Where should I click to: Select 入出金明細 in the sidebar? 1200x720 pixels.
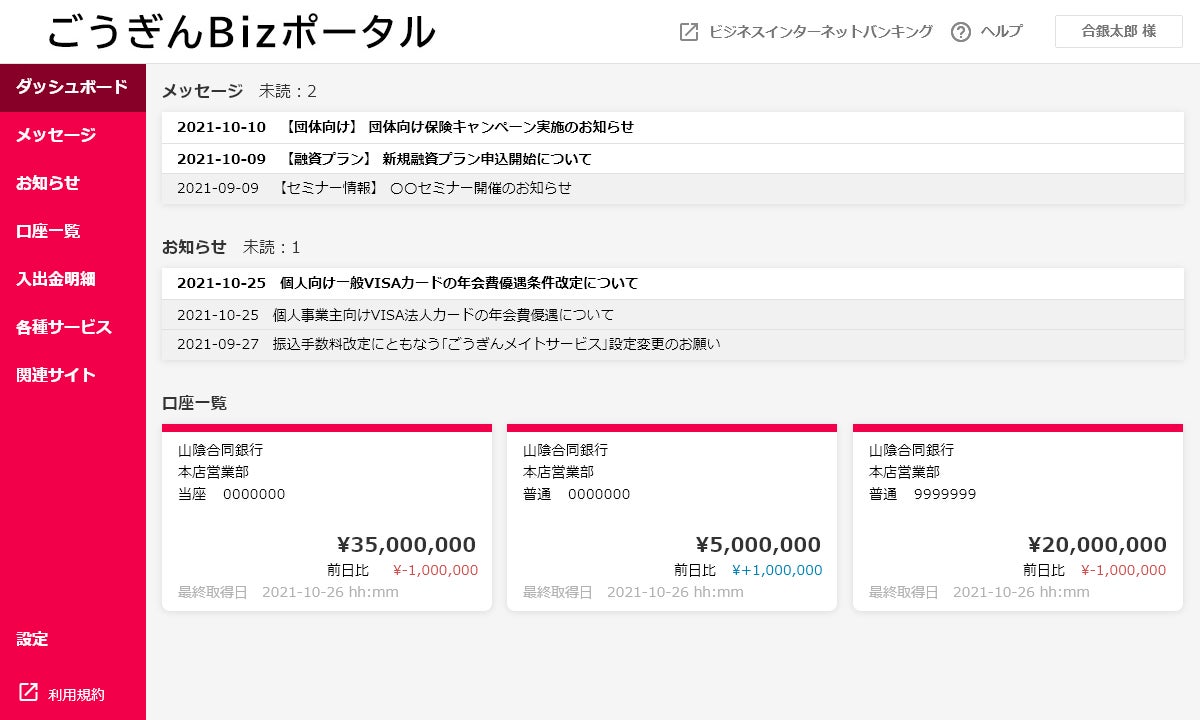[x=56, y=279]
